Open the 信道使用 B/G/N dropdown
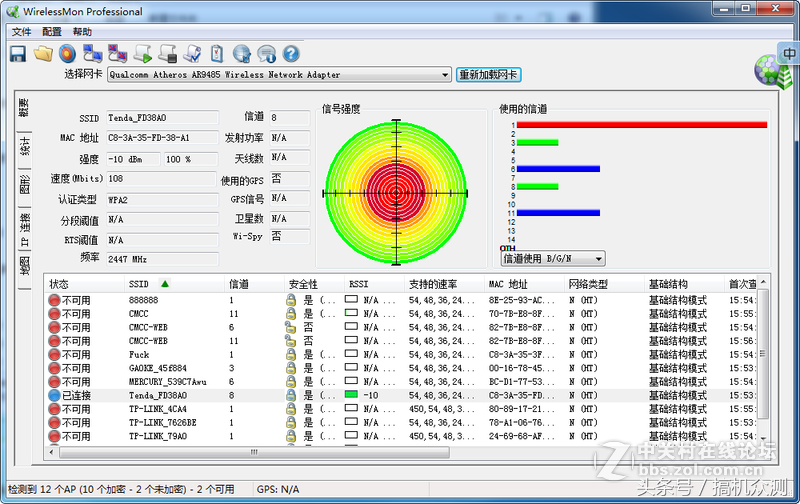Screen dimensions: 800x504 598,259
